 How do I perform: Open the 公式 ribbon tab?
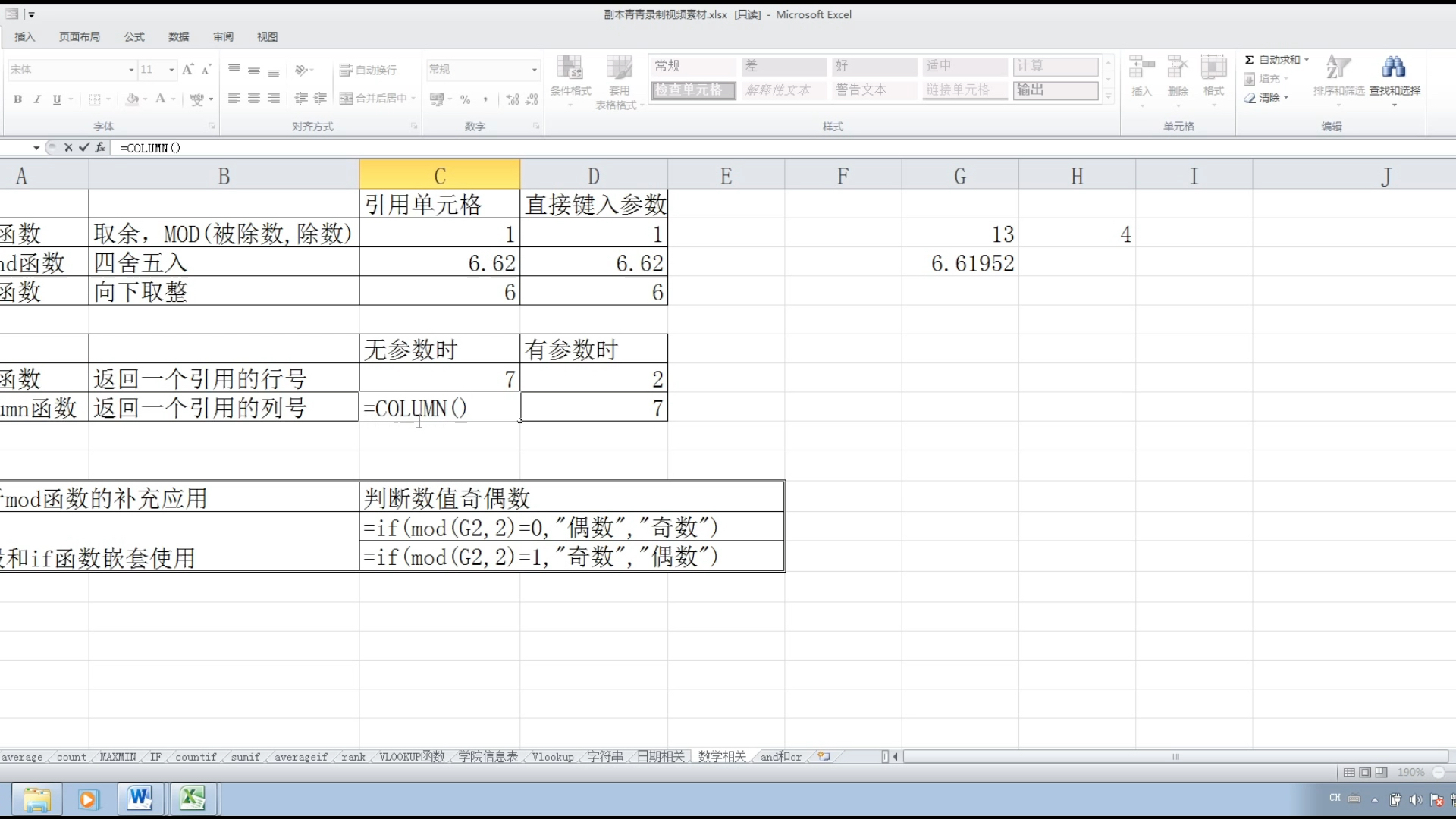pos(134,36)
